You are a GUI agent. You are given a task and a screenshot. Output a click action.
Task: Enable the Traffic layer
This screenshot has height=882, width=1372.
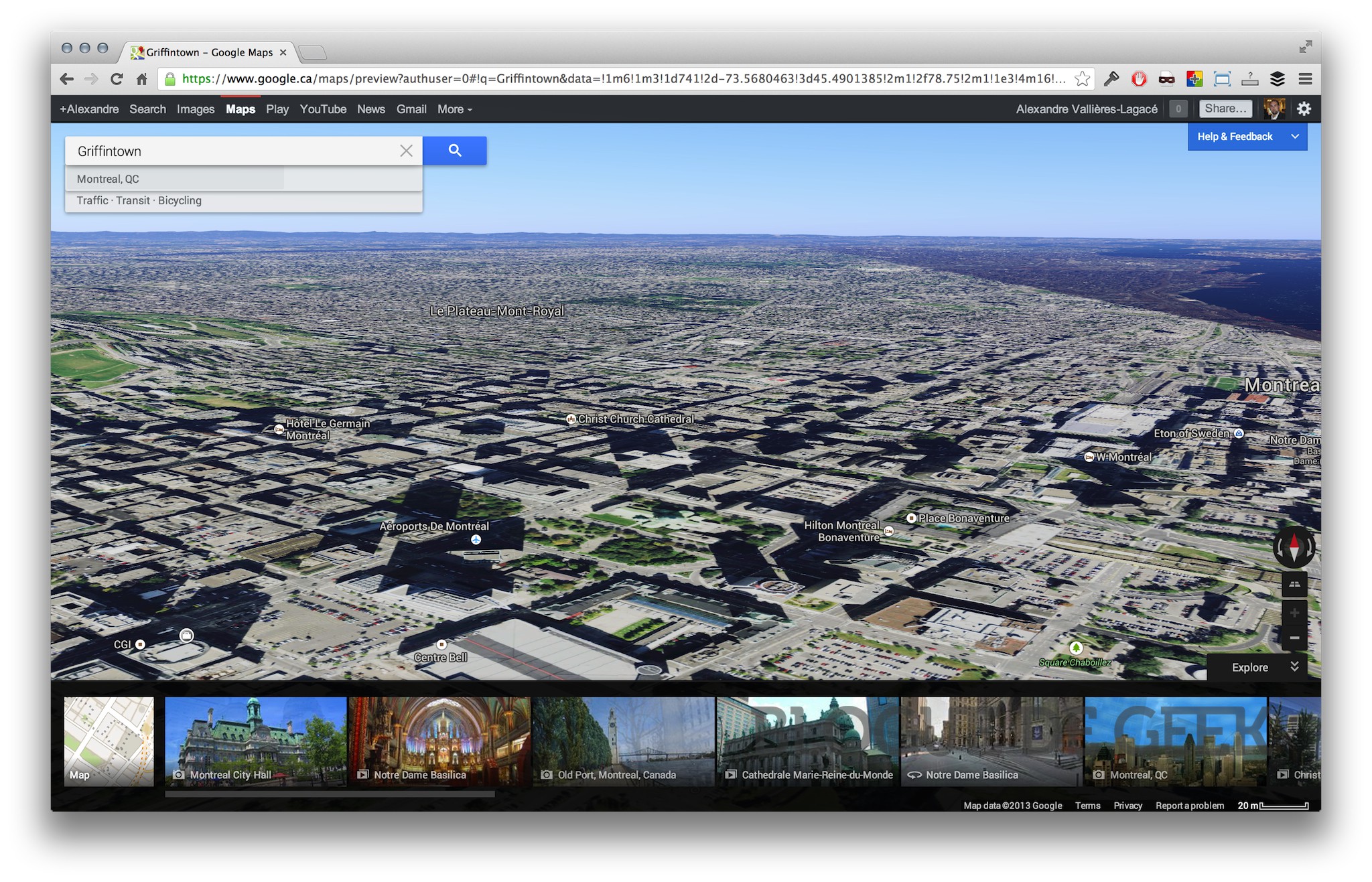pyautogui.click(x=92, y=200)
